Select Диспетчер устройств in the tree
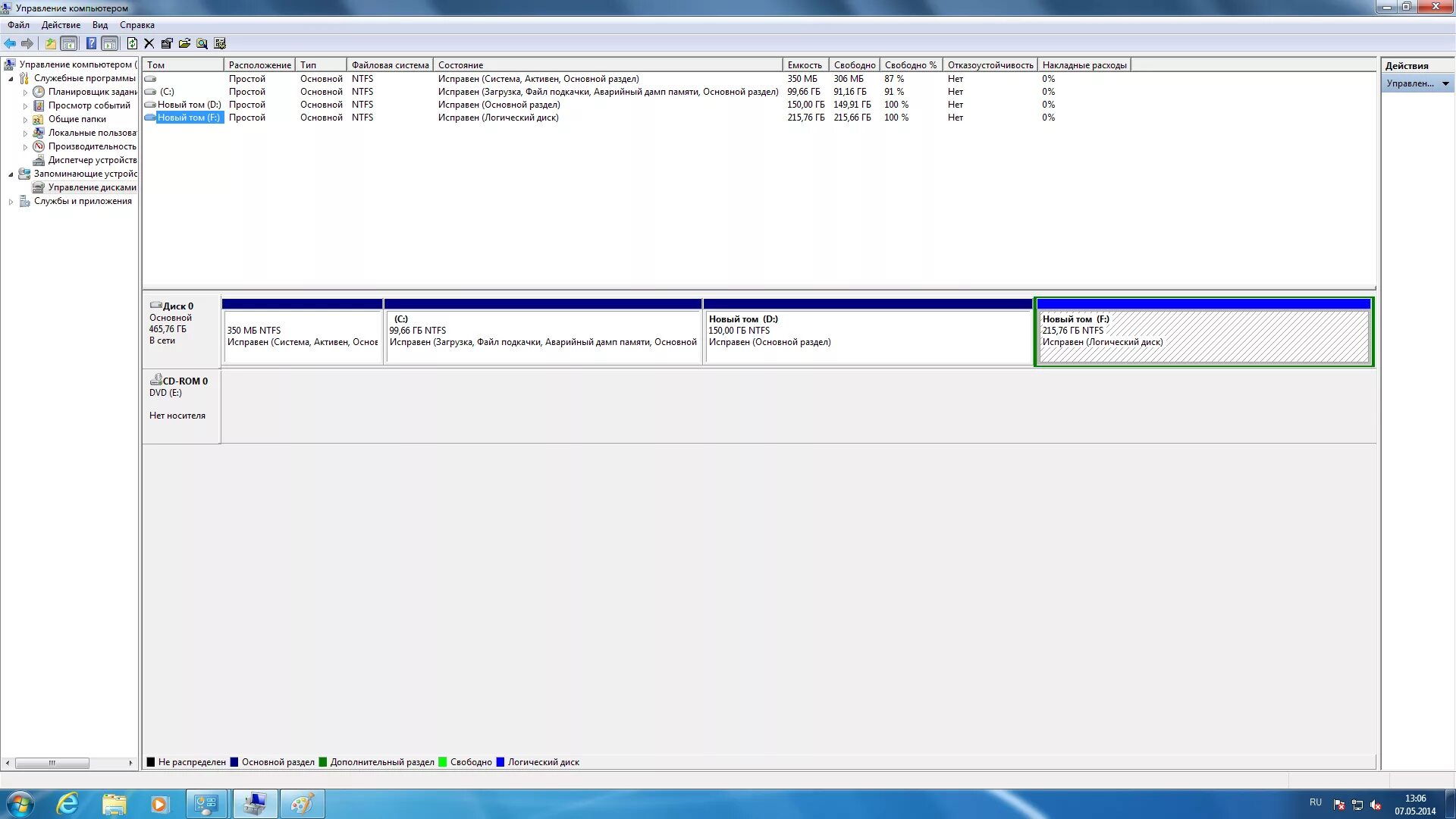Image resolution: width=1456 pixels, height=819 pixels. click(92, 160)
